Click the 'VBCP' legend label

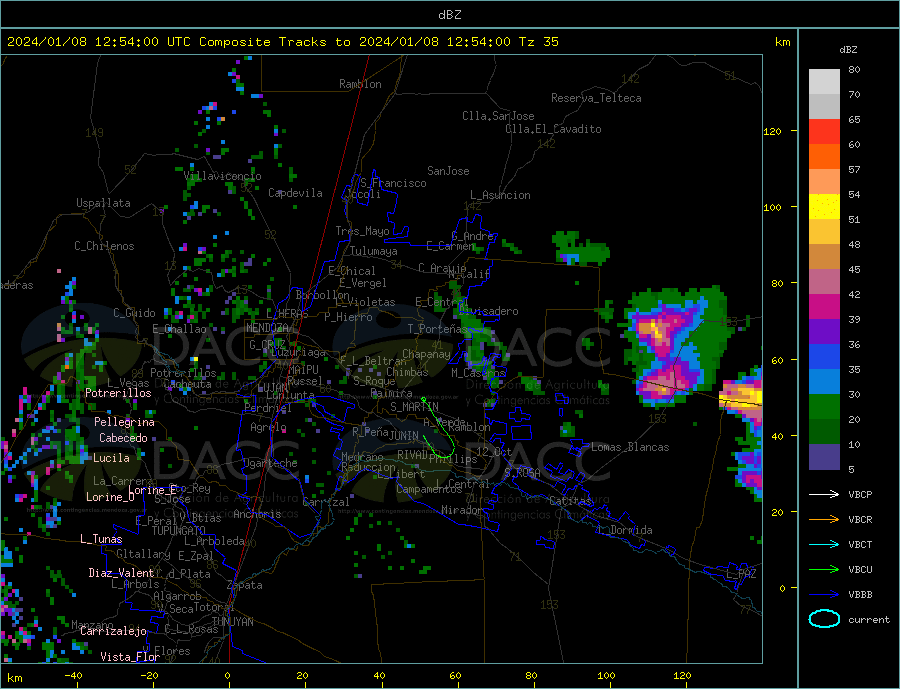coord(860,494)
